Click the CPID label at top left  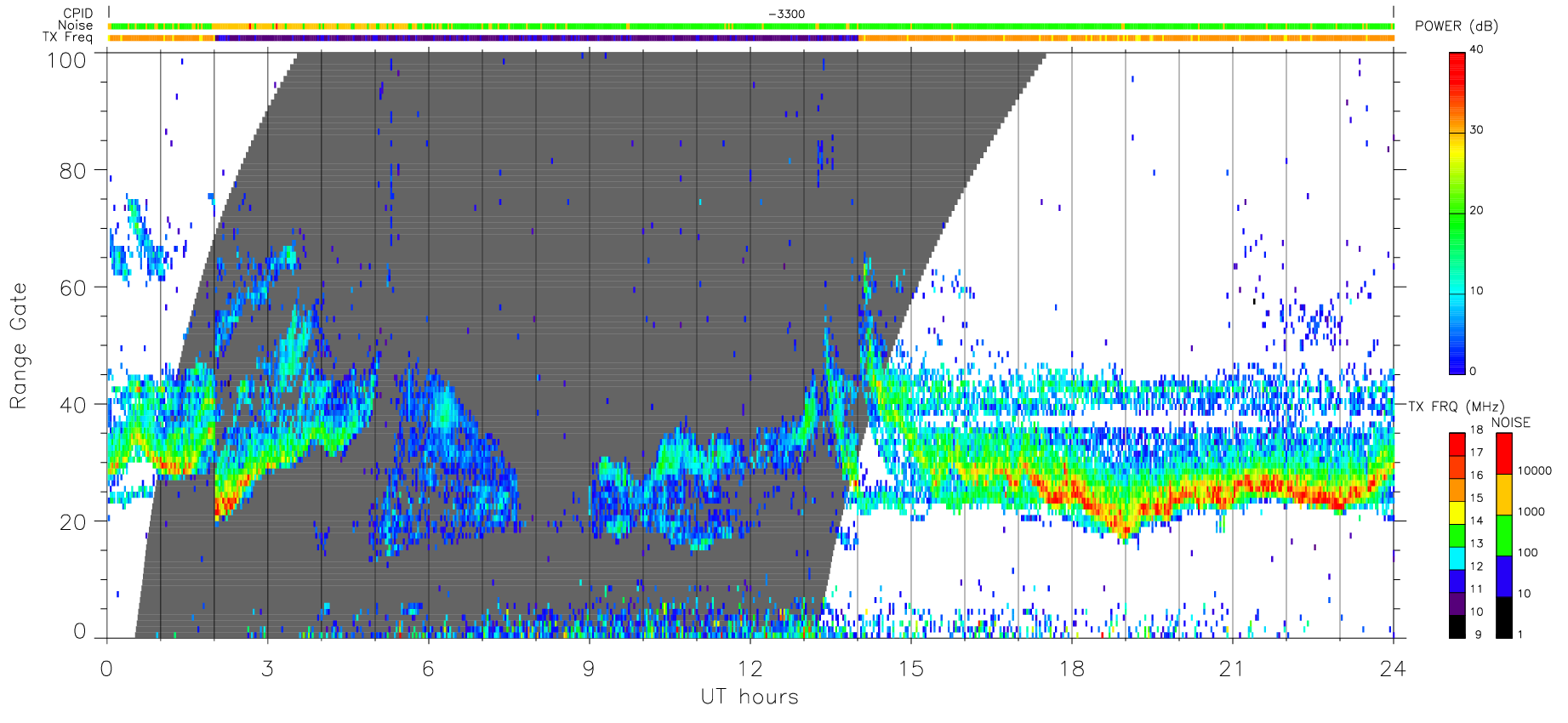click(x=77, y=14)
